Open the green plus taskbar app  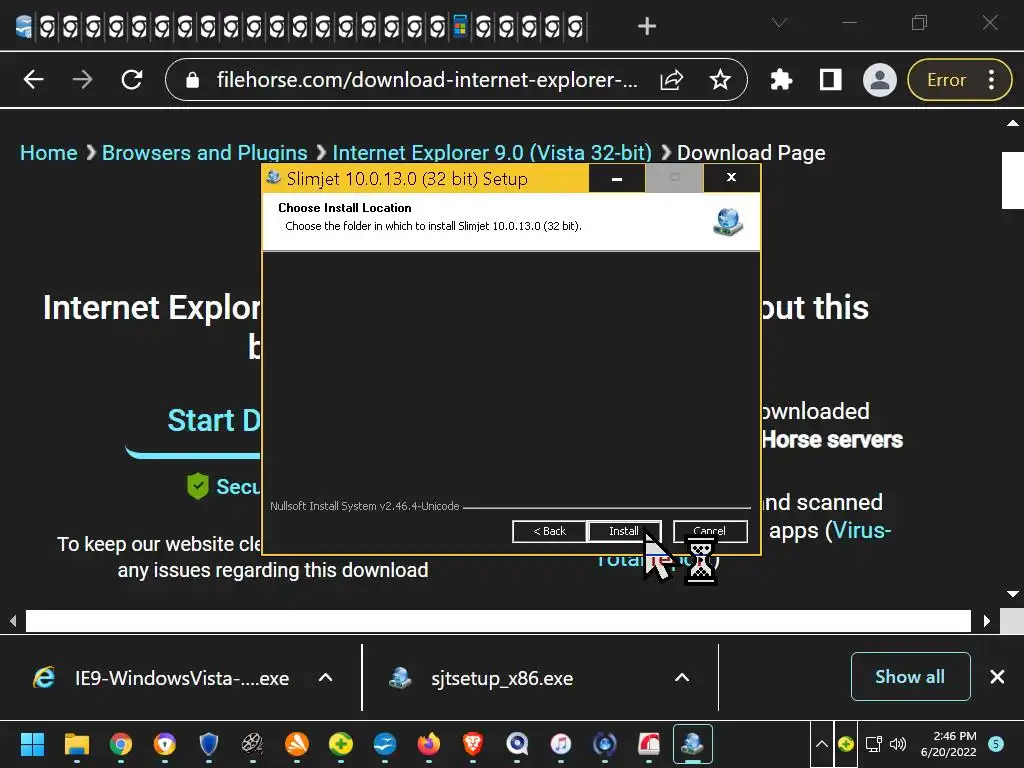[x=340, y=744]
